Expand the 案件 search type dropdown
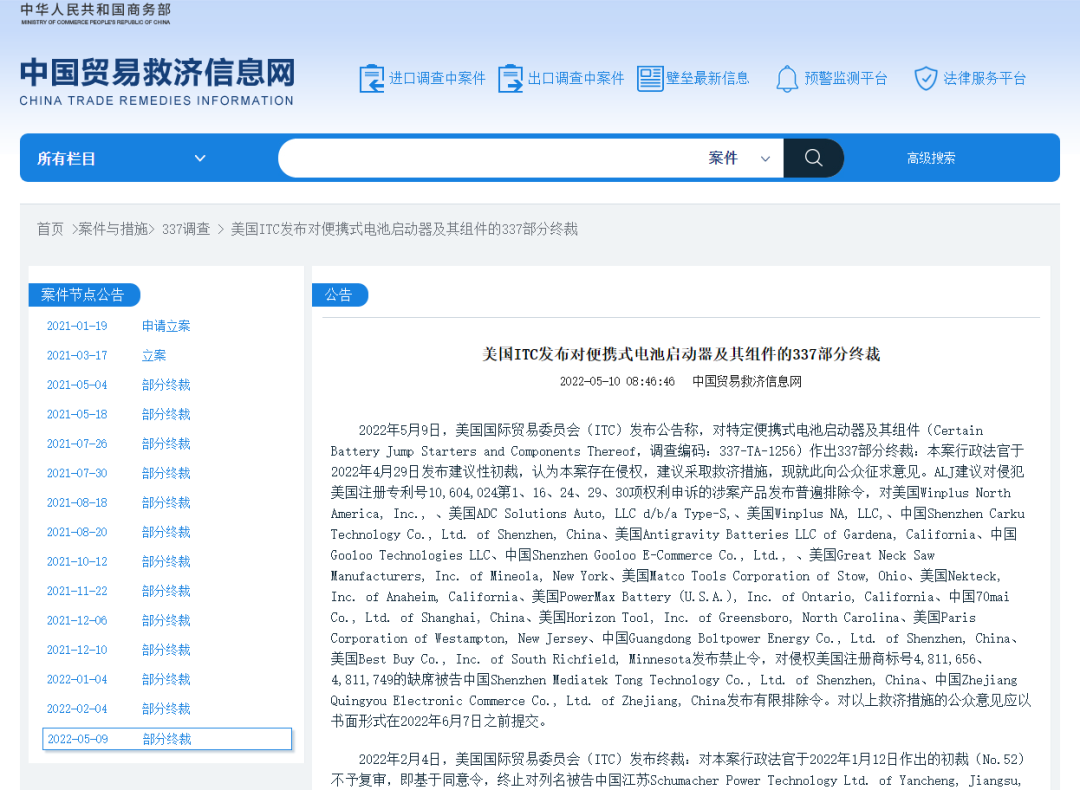 click(739, 158)
